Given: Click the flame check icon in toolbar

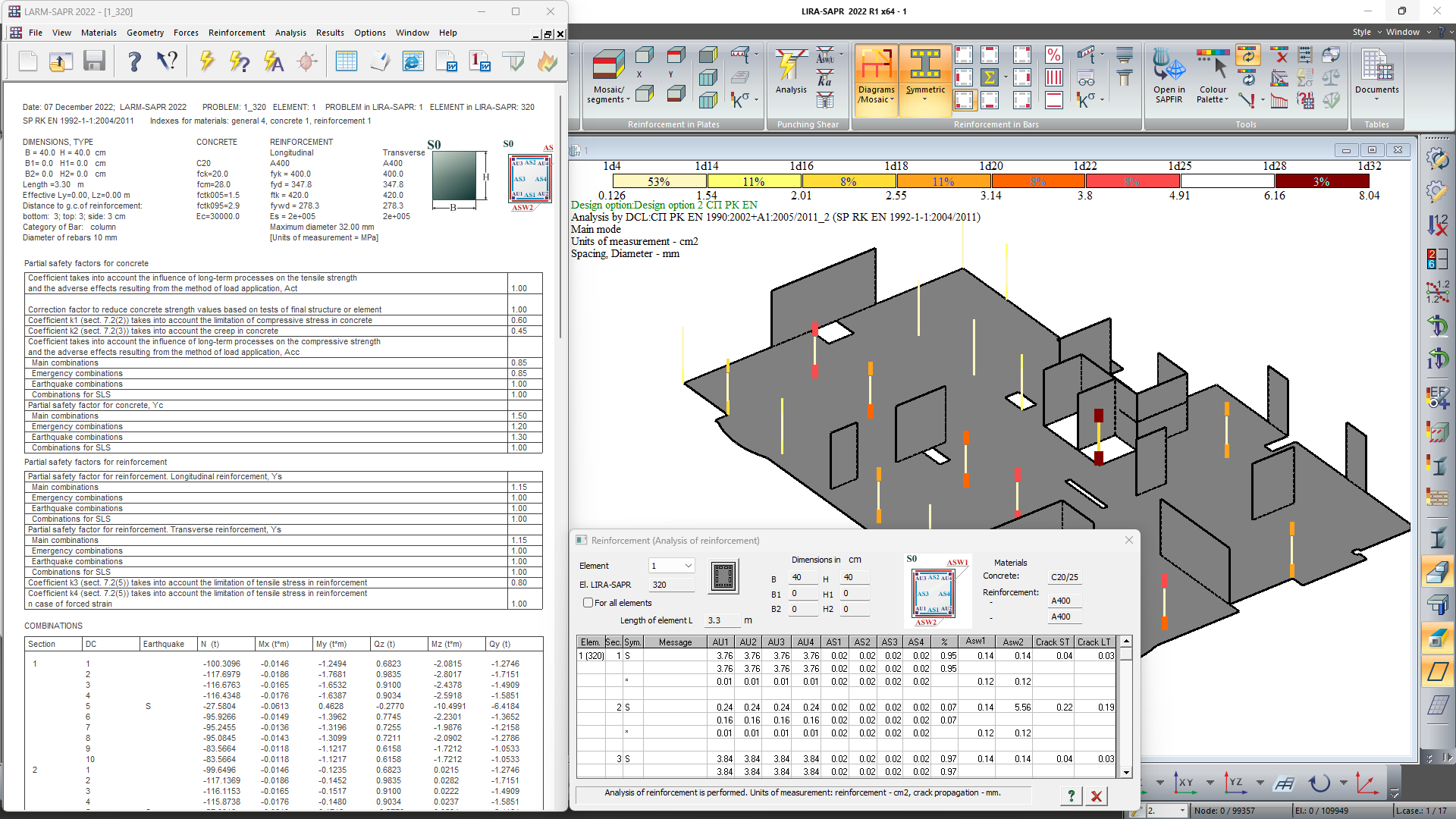Looking at the screenshot, I should click(x=547, y=61).
